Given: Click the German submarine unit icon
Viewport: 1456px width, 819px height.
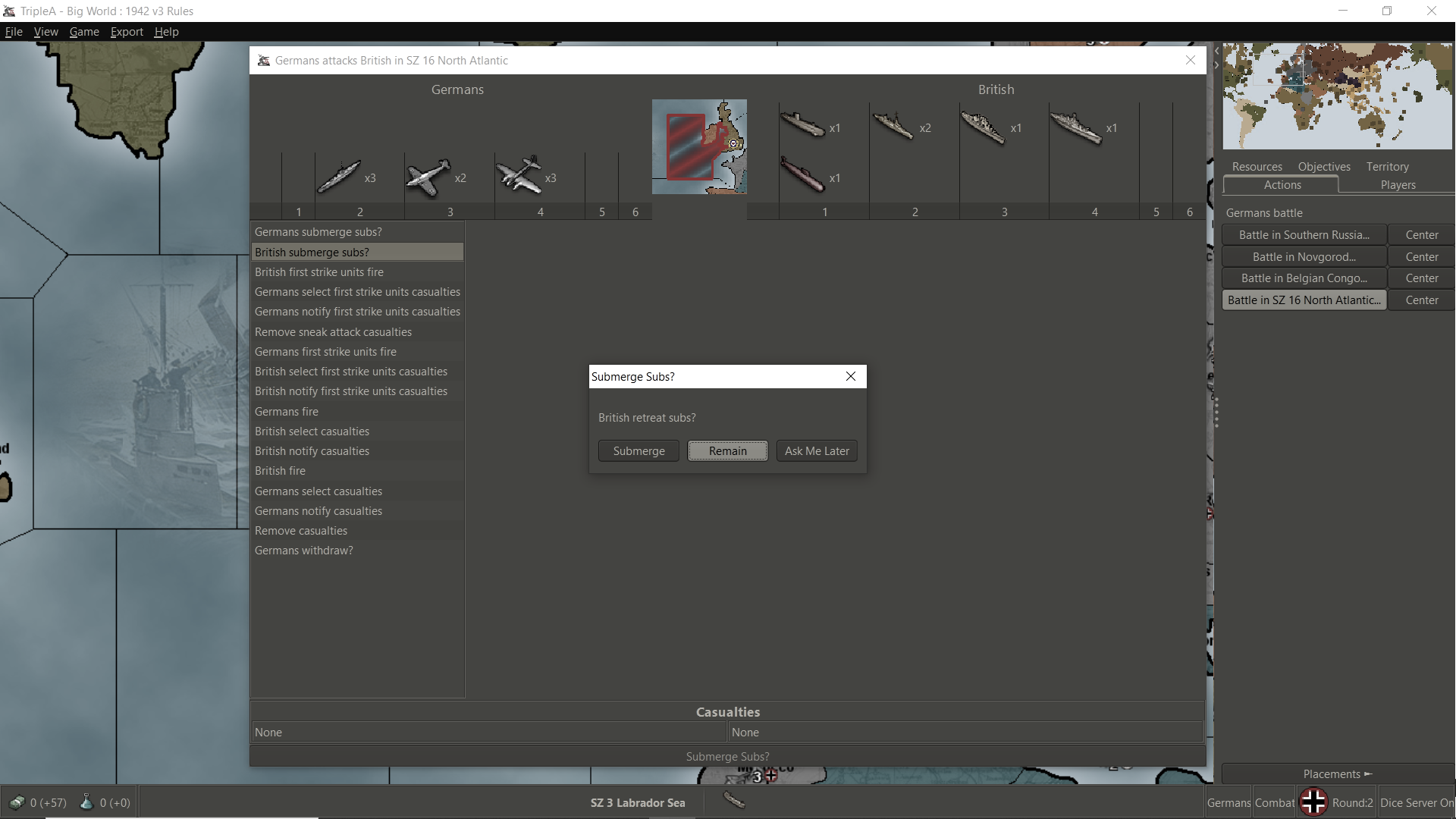Looking at the screenshot, I should click(x=338, y=177).
